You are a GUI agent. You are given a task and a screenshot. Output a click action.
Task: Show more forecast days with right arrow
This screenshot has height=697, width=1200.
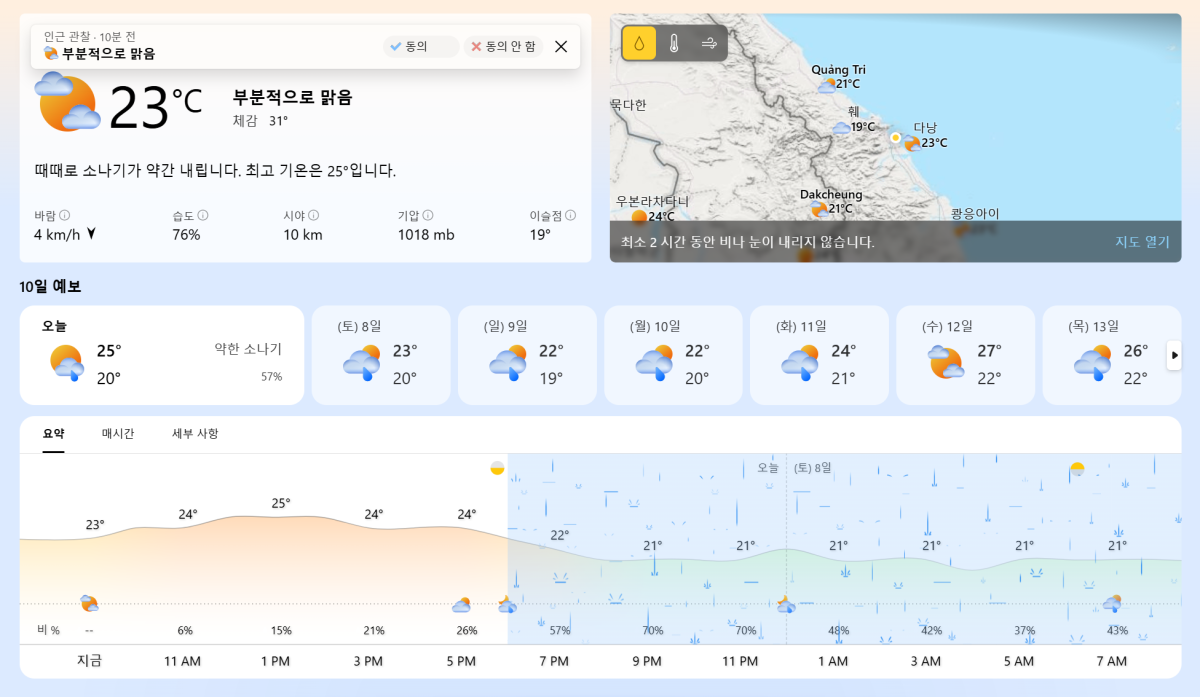1175,355
